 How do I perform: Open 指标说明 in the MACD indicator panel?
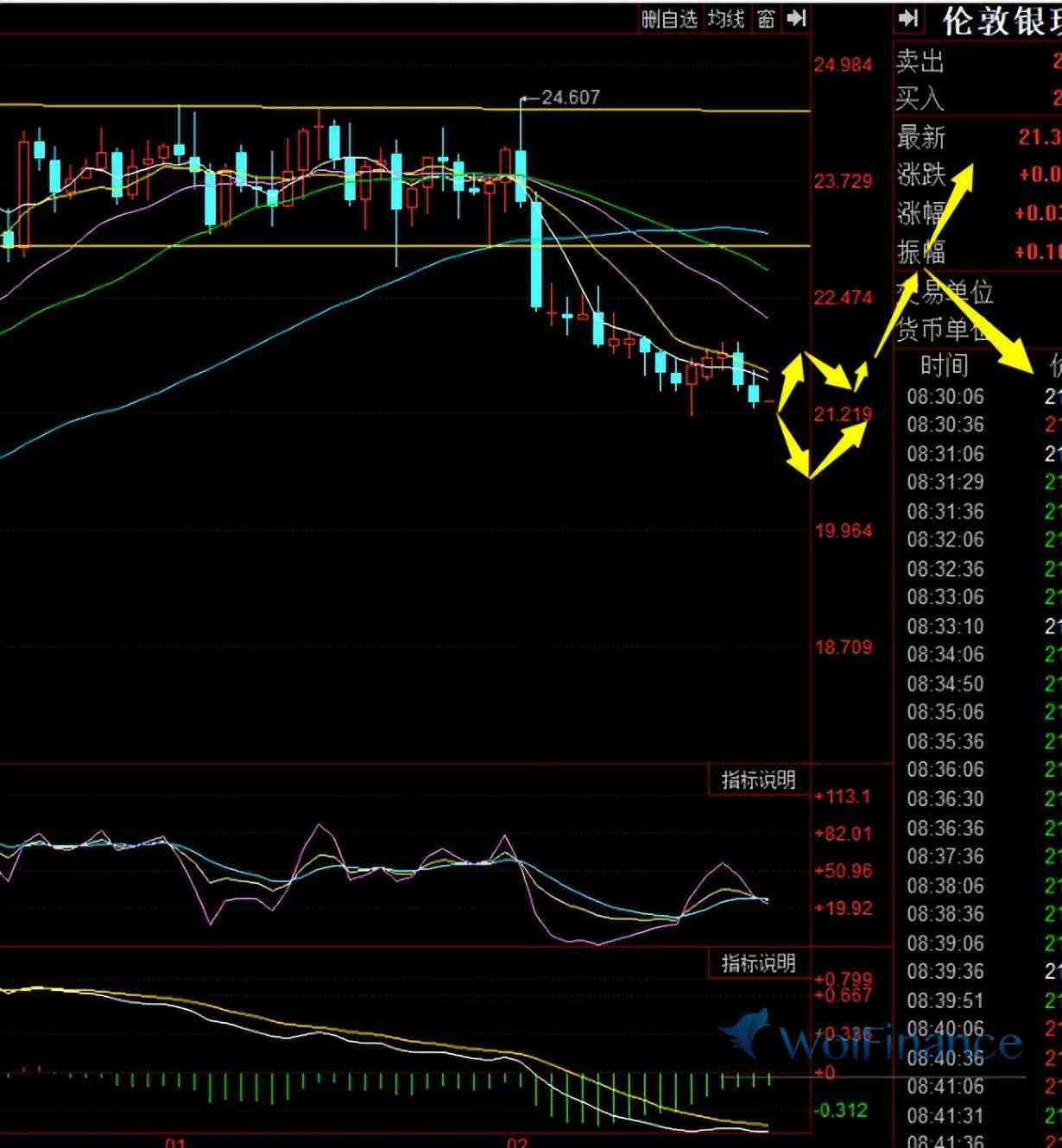pos(758,962)
